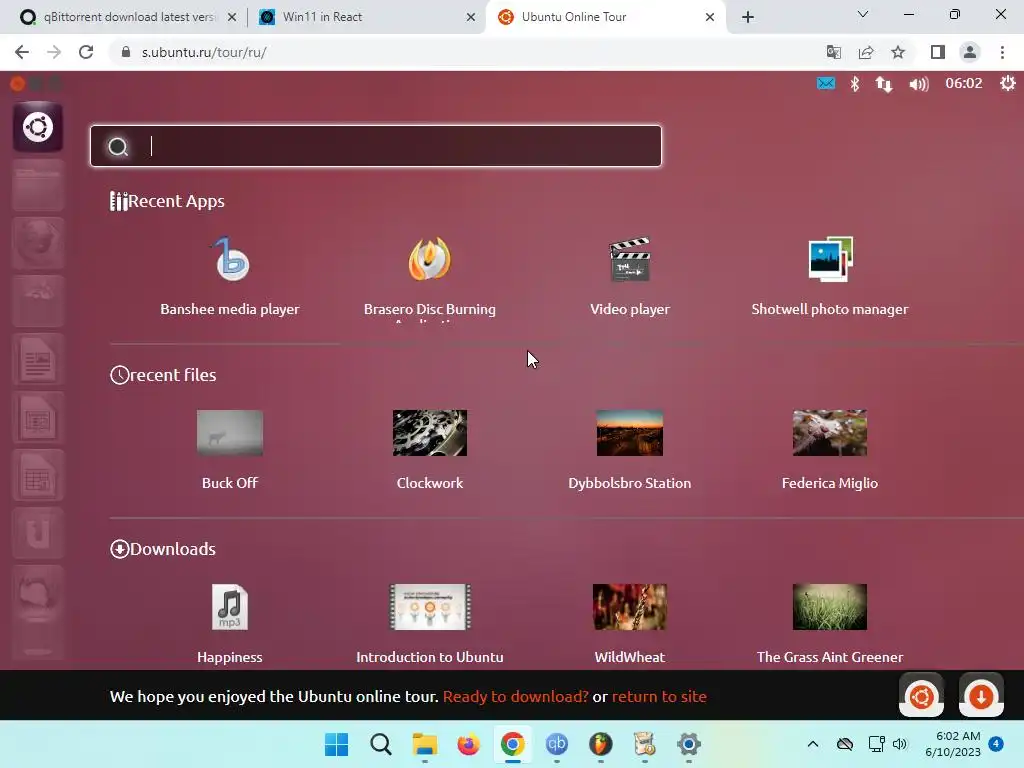Click the share page icon in address bar
This screenshot has width=1024, height=768.
(866, 52)
